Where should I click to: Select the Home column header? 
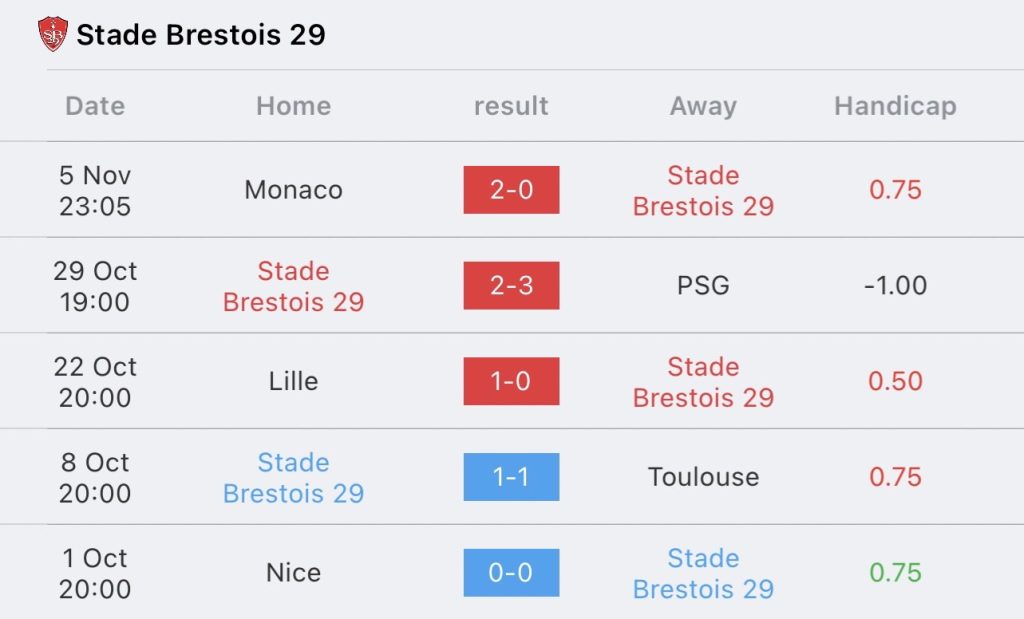pos(293,106)
